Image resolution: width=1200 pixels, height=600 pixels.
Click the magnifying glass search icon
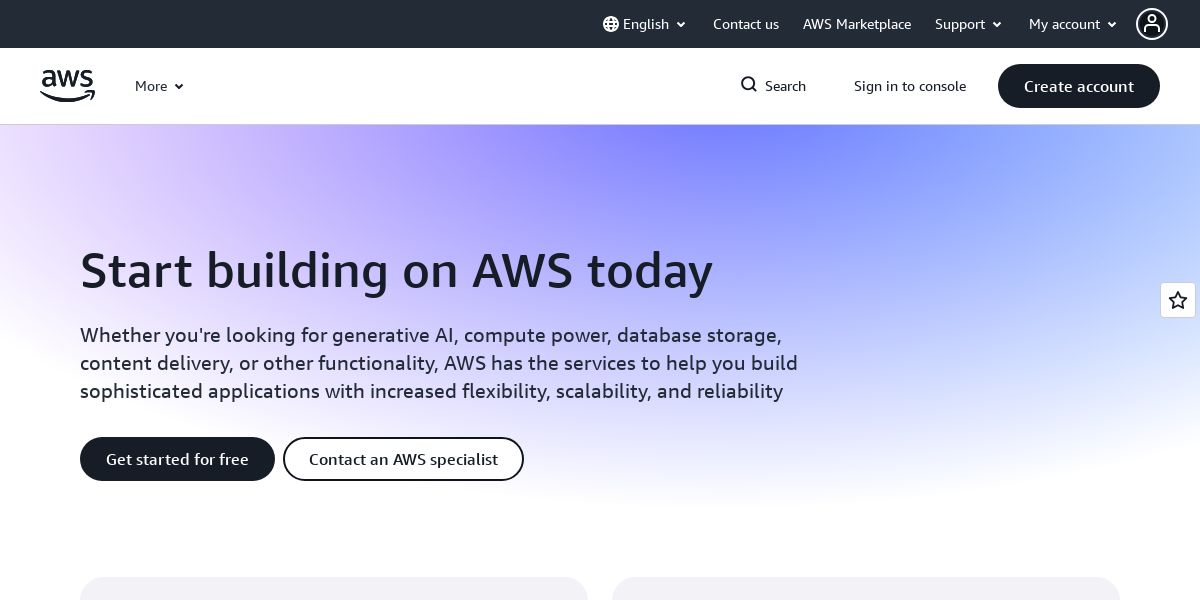(x=749, y=85)
